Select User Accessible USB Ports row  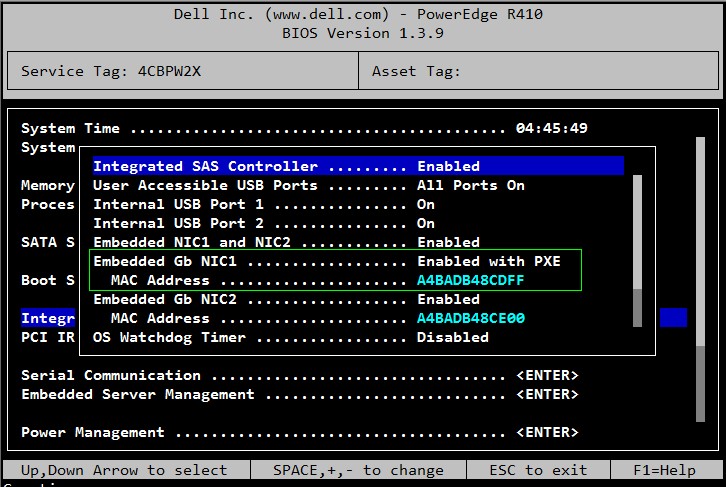click(x=309, y=185)
